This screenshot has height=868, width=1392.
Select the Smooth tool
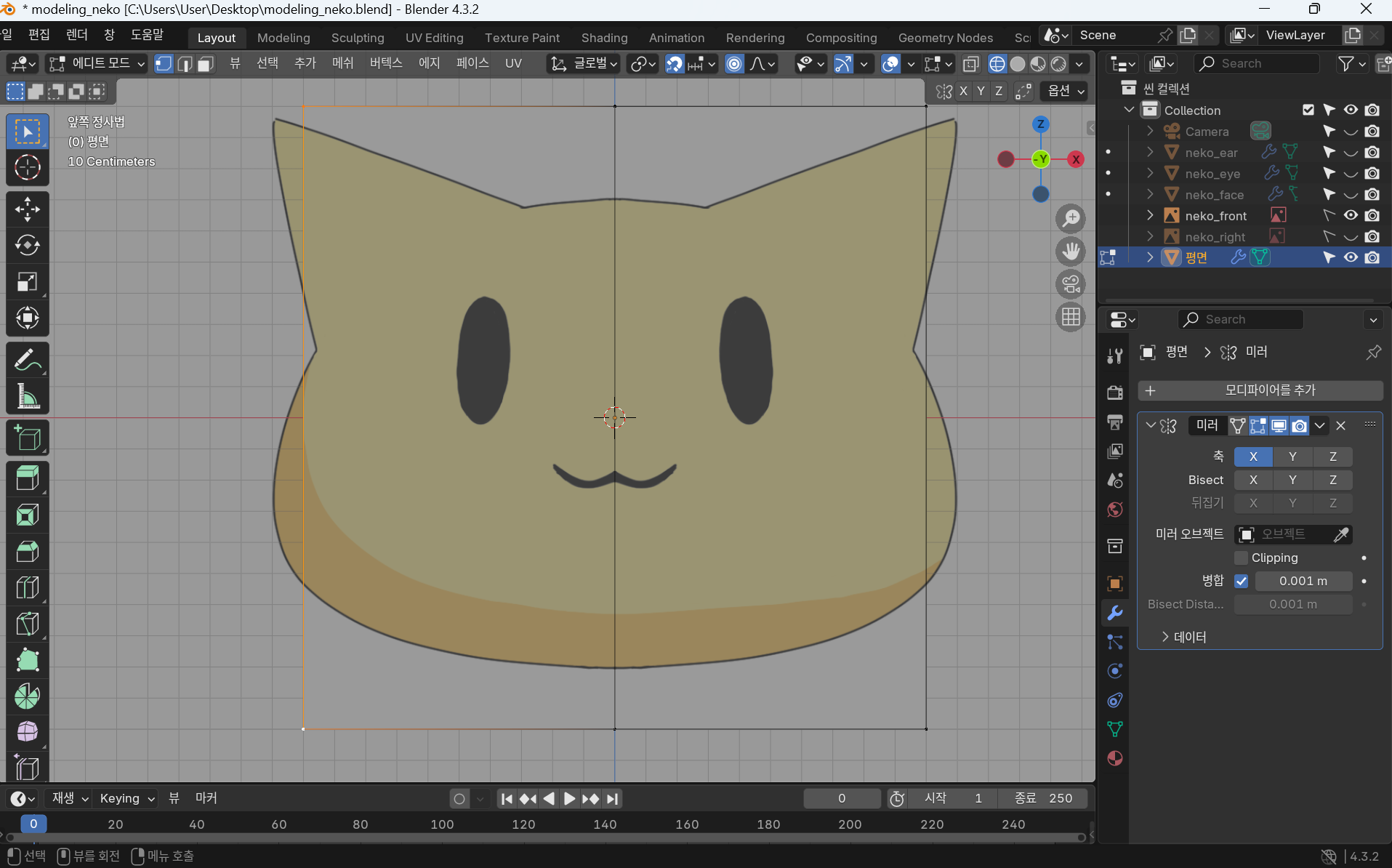[28, 733]
